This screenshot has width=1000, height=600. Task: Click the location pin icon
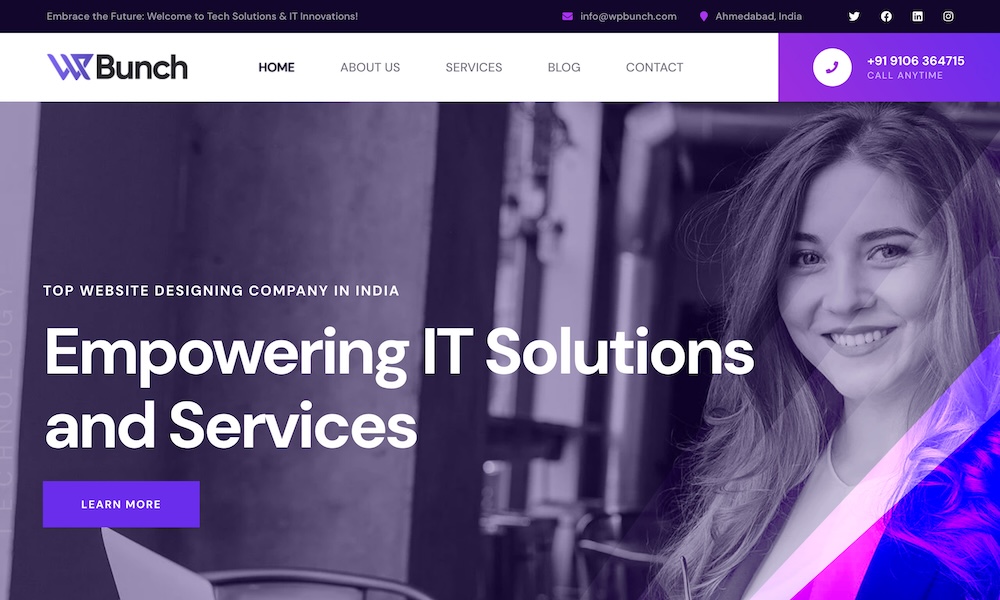703,17
